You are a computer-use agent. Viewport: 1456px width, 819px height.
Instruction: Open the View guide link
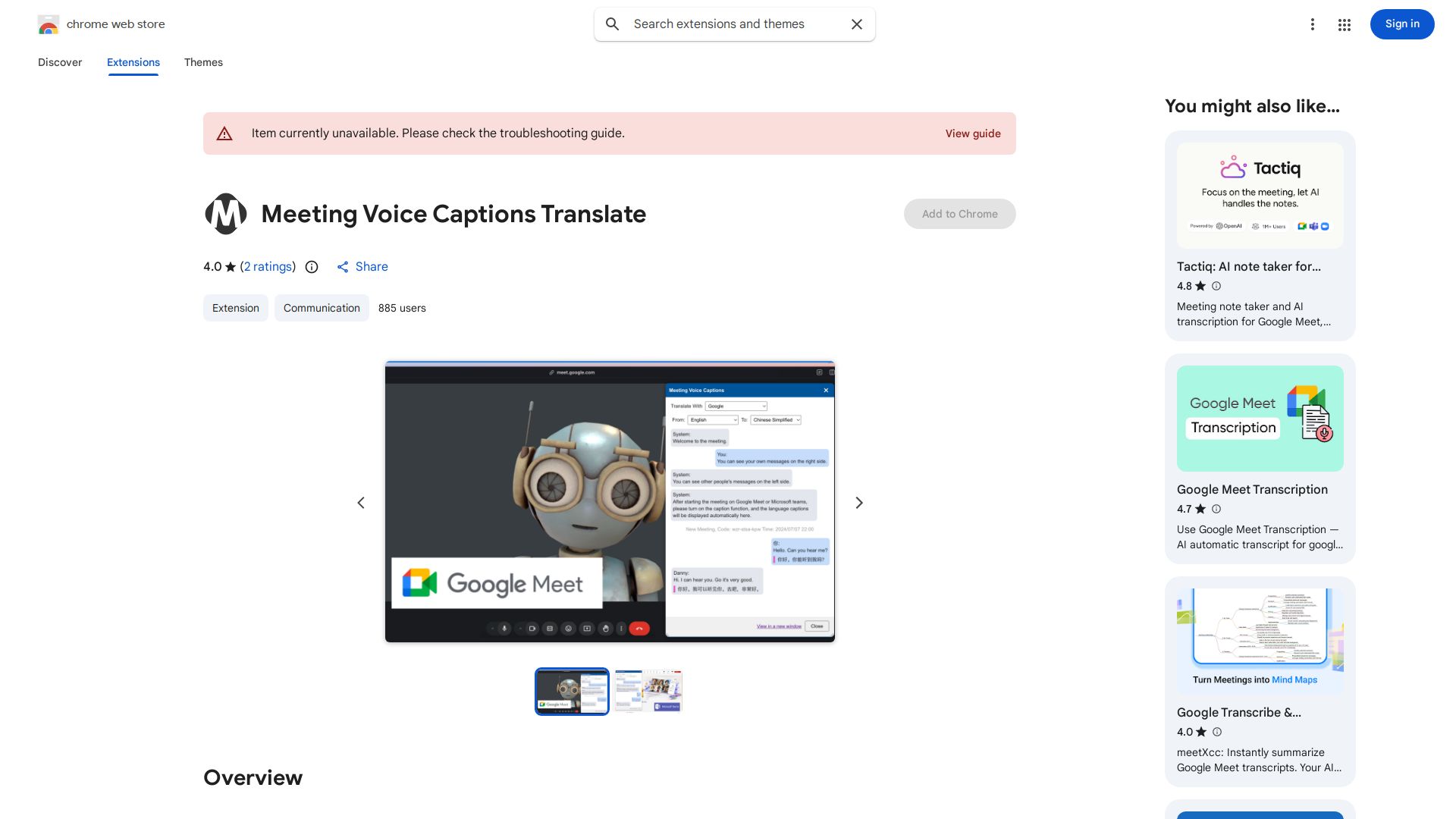point(973,133)
